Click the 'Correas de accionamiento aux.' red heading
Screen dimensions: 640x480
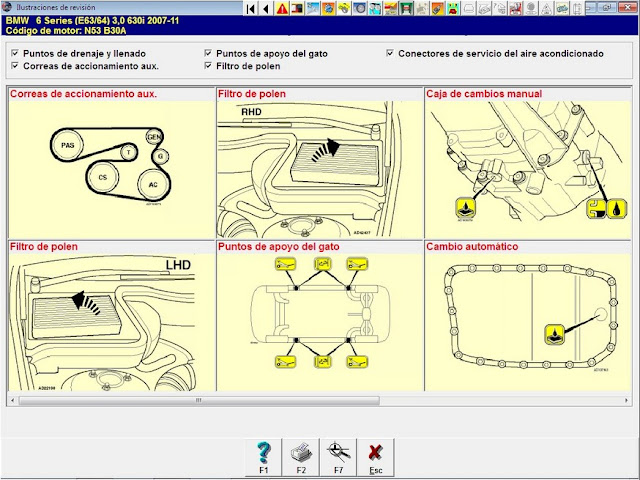click(84, 94)
